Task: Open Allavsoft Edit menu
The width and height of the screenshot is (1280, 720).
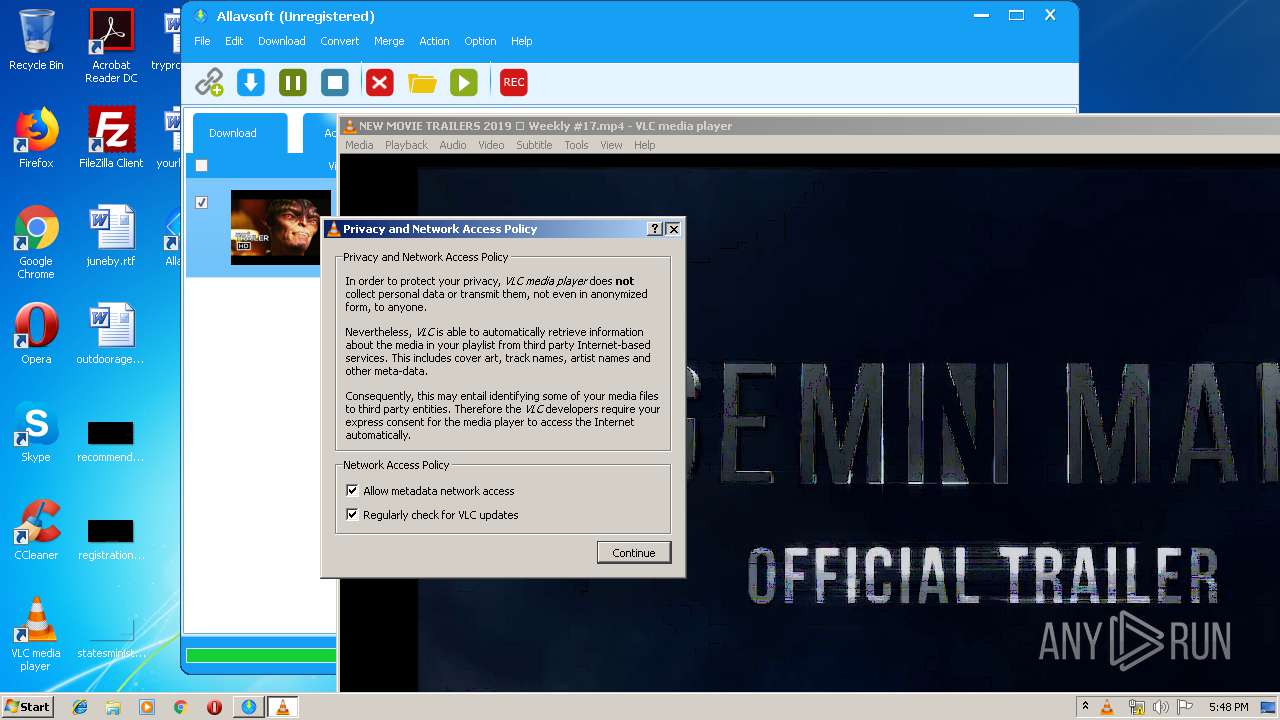Action: pyautogui.click(x=234, y=41)
